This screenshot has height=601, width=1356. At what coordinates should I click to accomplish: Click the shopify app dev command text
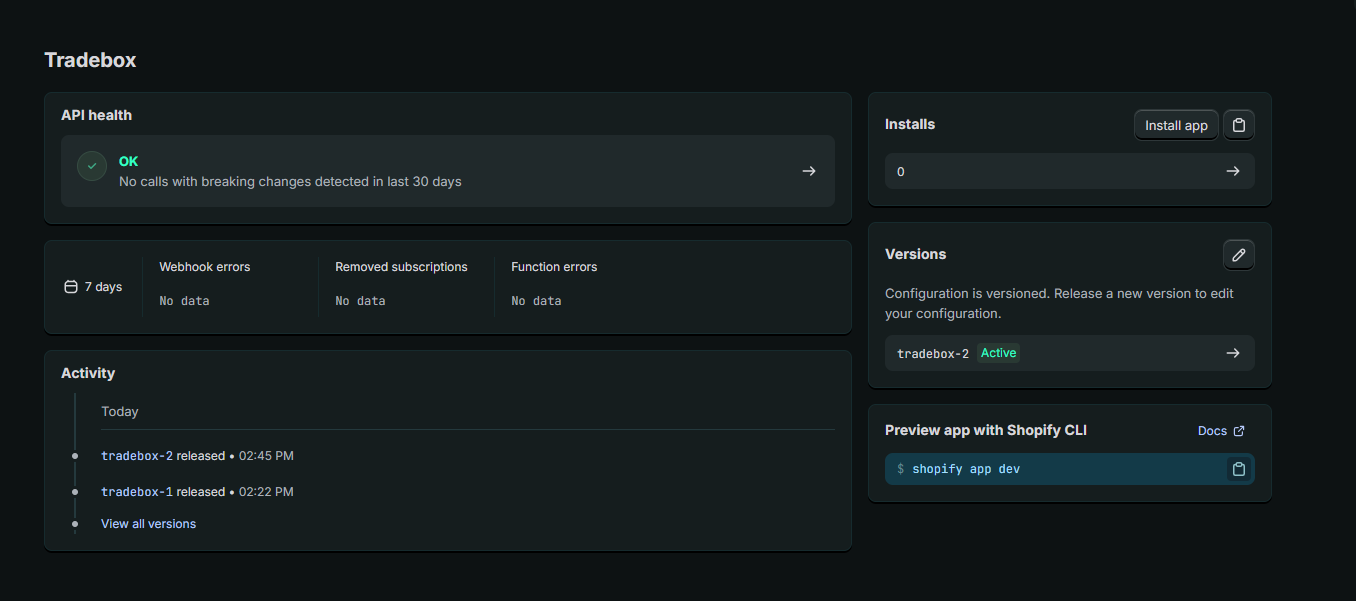tap(965, 469)
